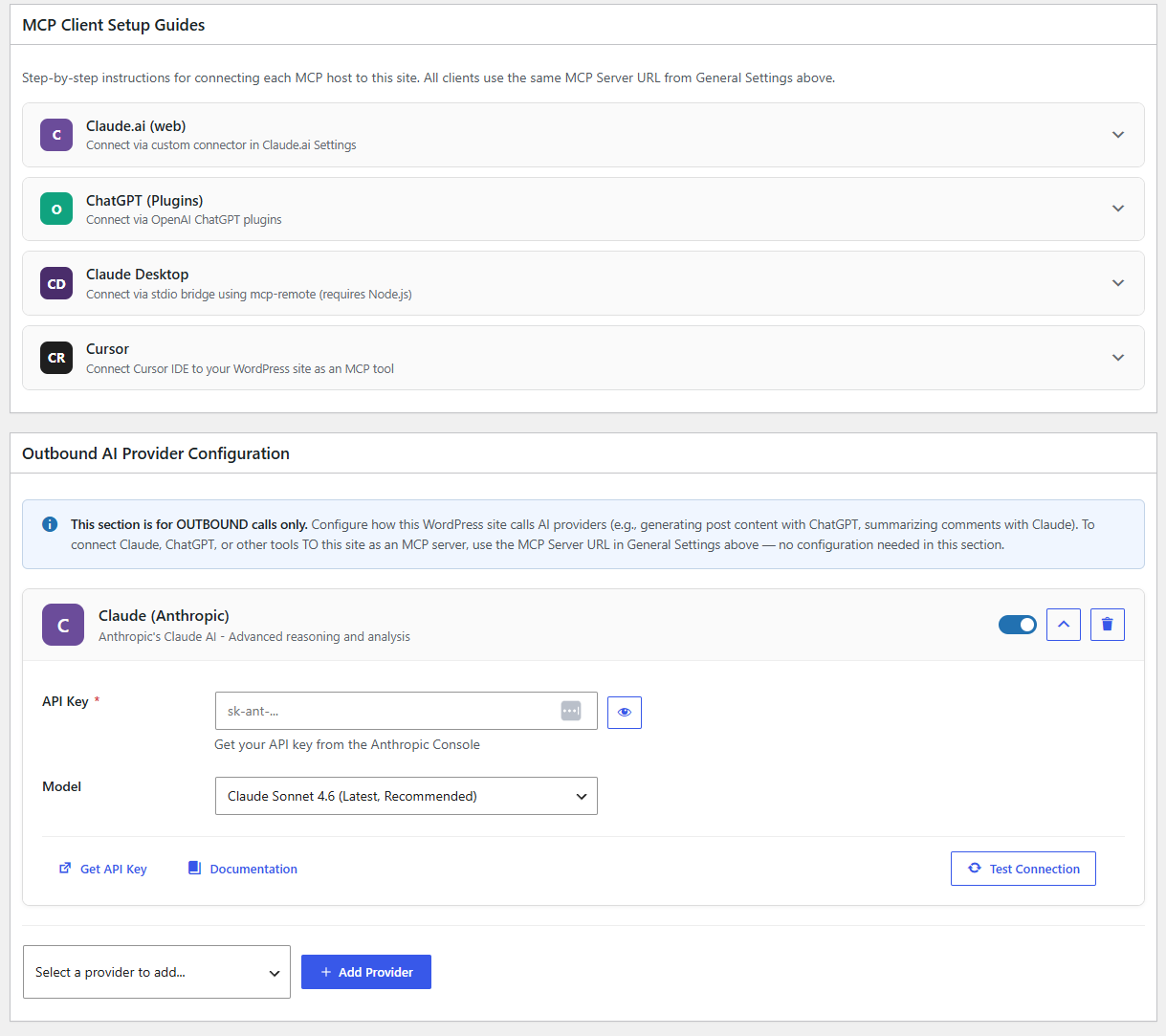Click the Claude Desktop title text

point(138,275)
